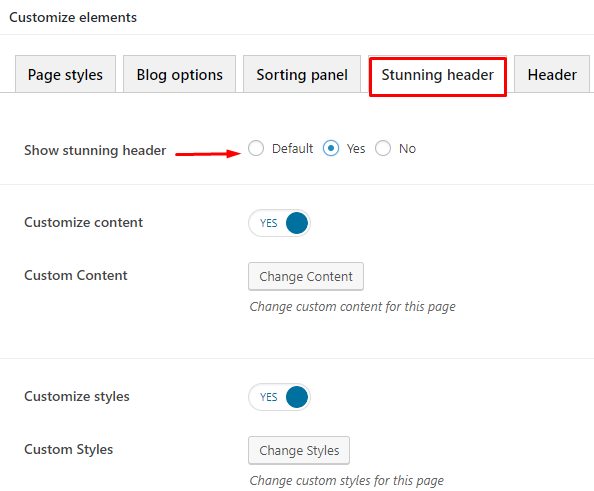Screen dimensions: 594x491
Task: Switch to the Blog options tab
Action: [x=180, y=74]
